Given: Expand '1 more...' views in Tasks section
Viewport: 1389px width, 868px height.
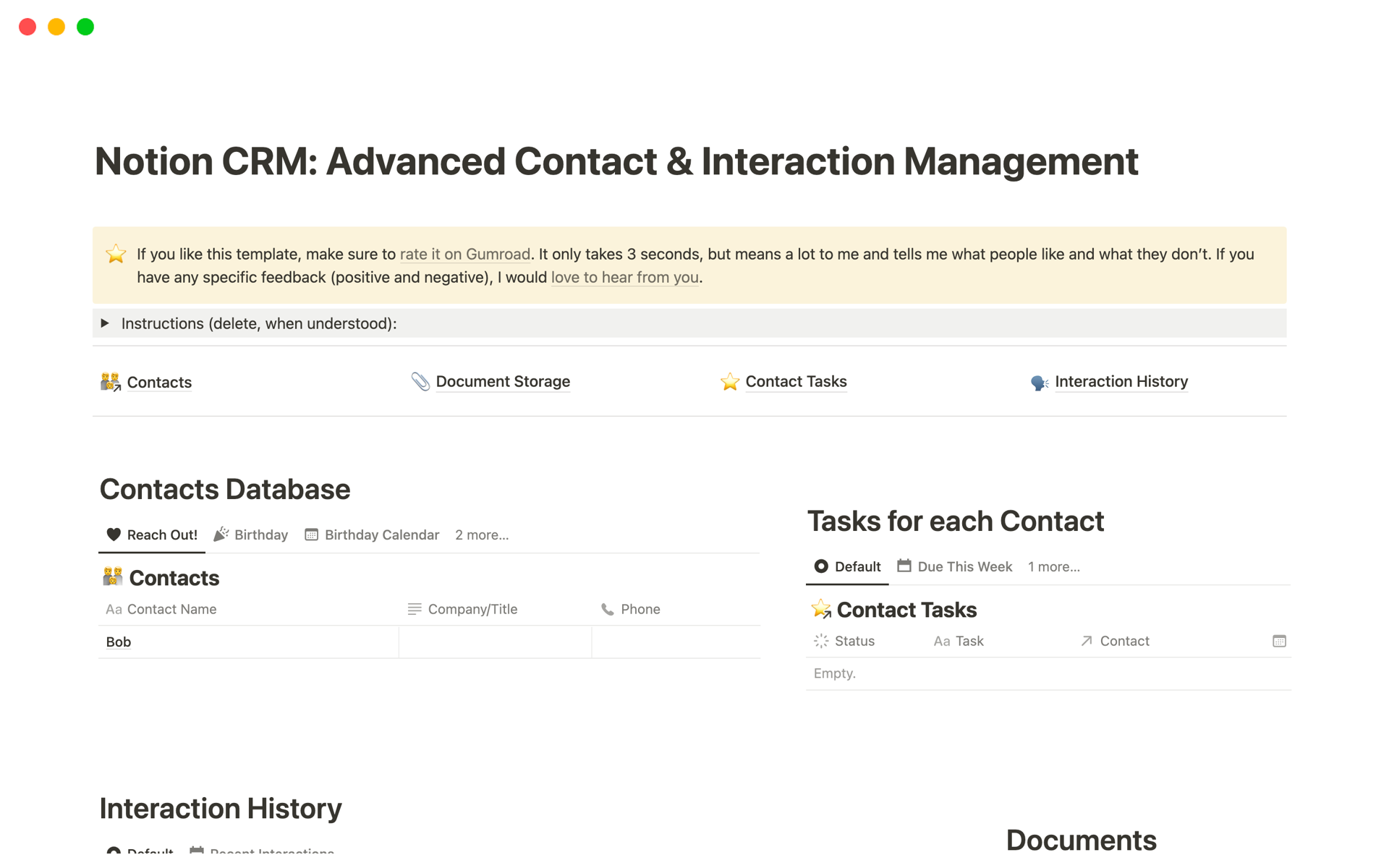Looking at the screenshot, I should coord(1053,566).
